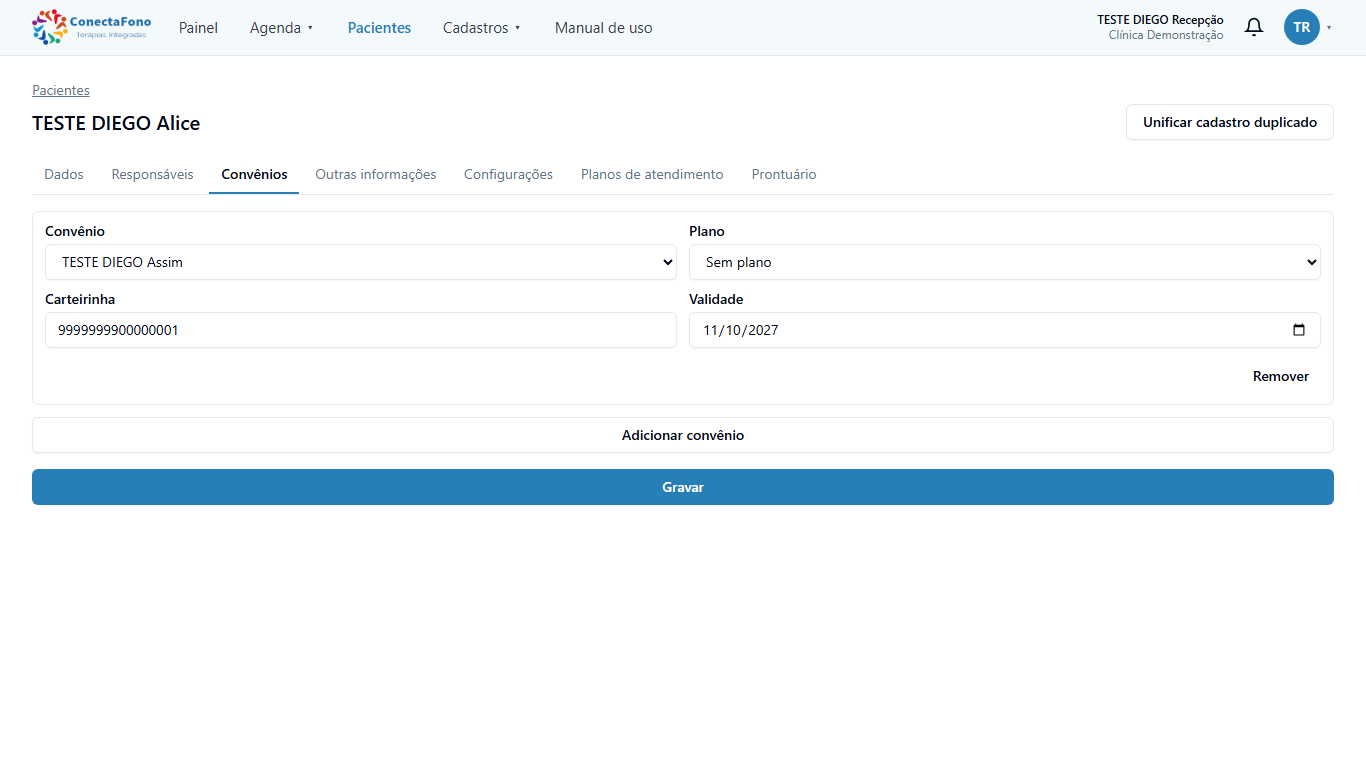1366x768 pixels.
Task: Save with the Gravar button
Action: 683,487
